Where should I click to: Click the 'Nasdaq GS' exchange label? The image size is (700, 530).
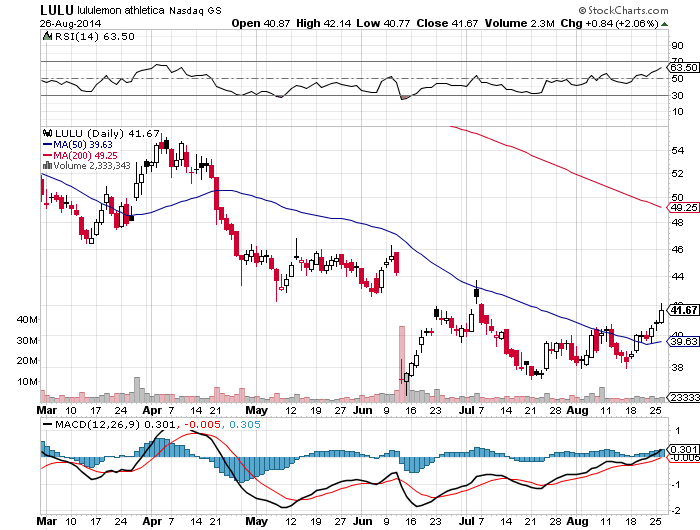point(195,11)
